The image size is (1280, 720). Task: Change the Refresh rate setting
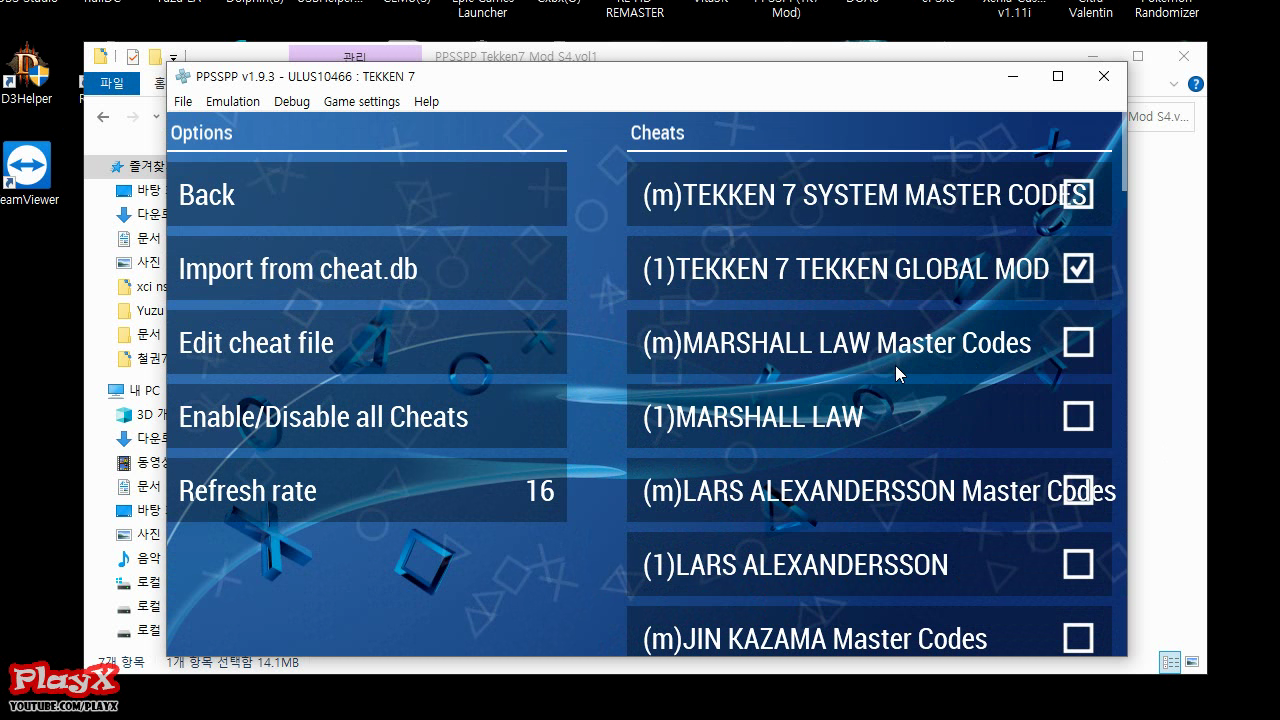(367, 490)
